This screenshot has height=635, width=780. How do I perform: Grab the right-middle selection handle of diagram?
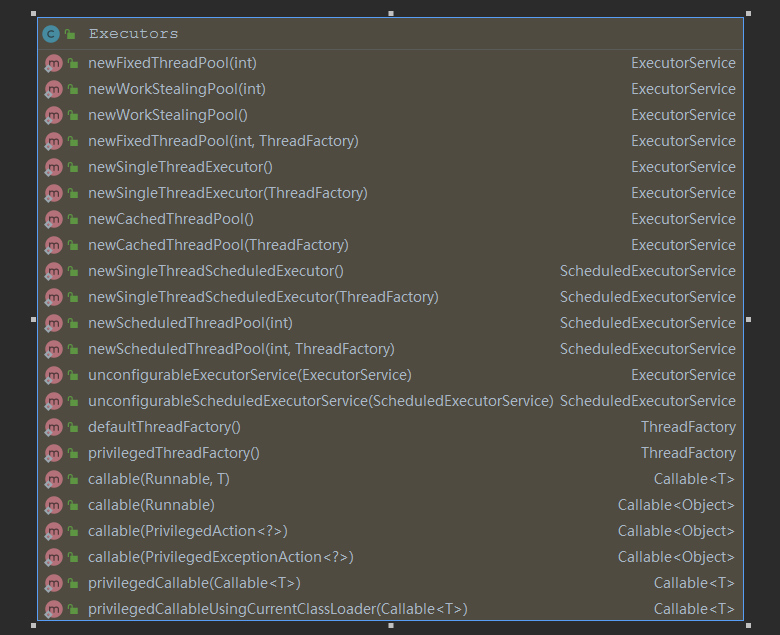coord(749,320)
